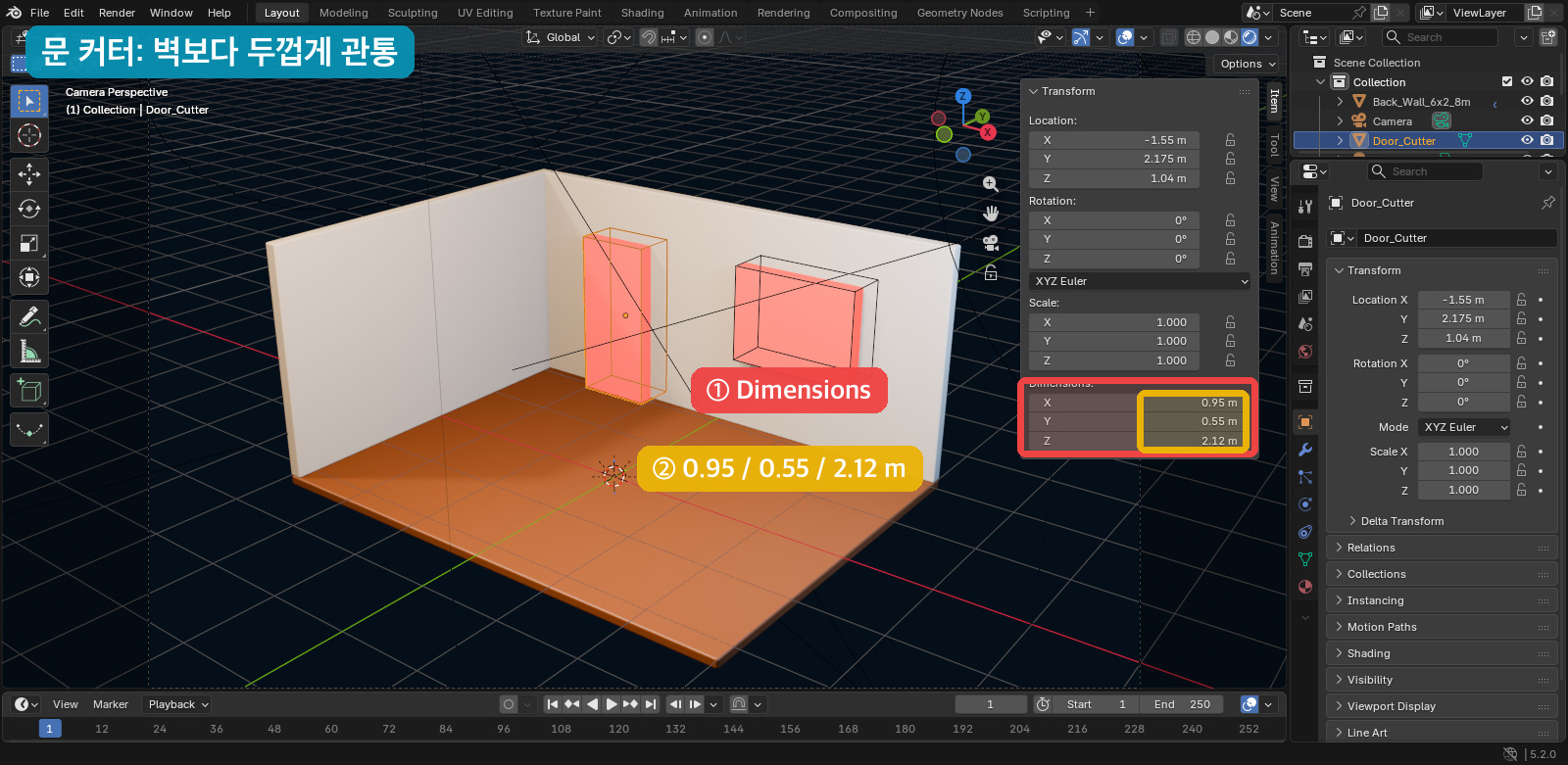Click the zoom magnifier viewport icon

click(x=991, y=184)
